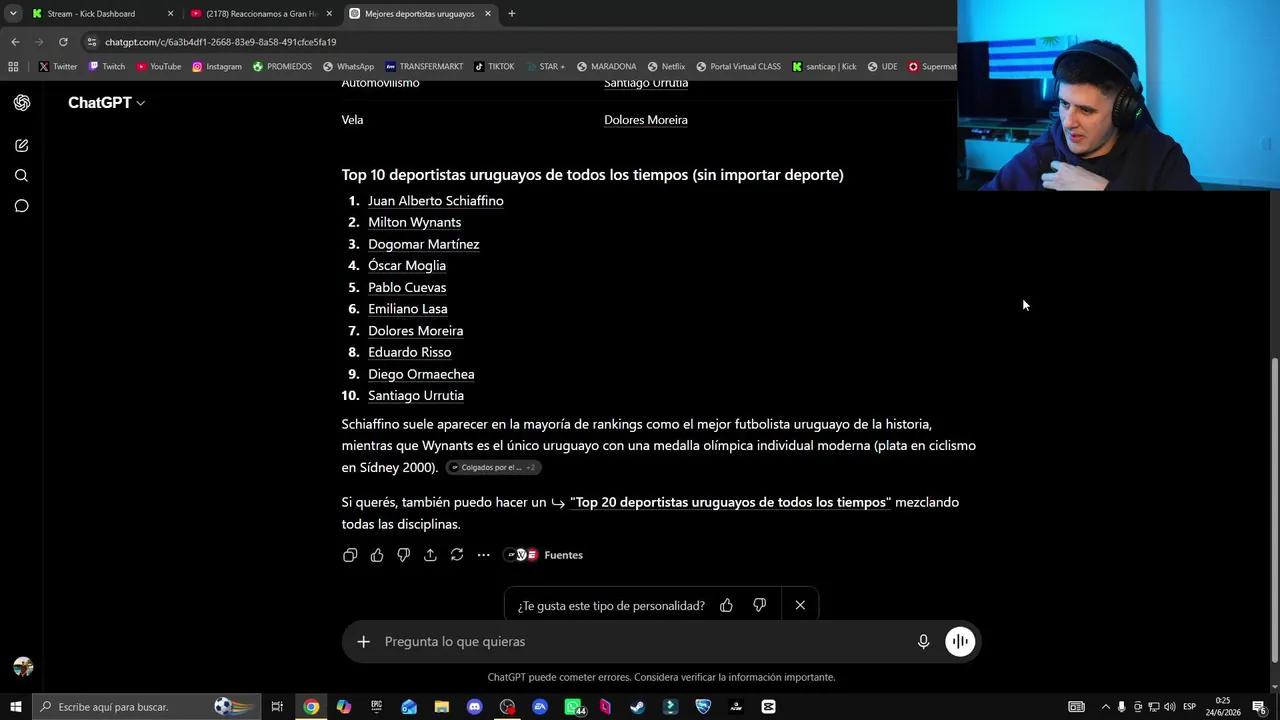The height and width of the screenshot is (720, 1280).
Task: Add an attachment with the plus icon
Action: 364,641
